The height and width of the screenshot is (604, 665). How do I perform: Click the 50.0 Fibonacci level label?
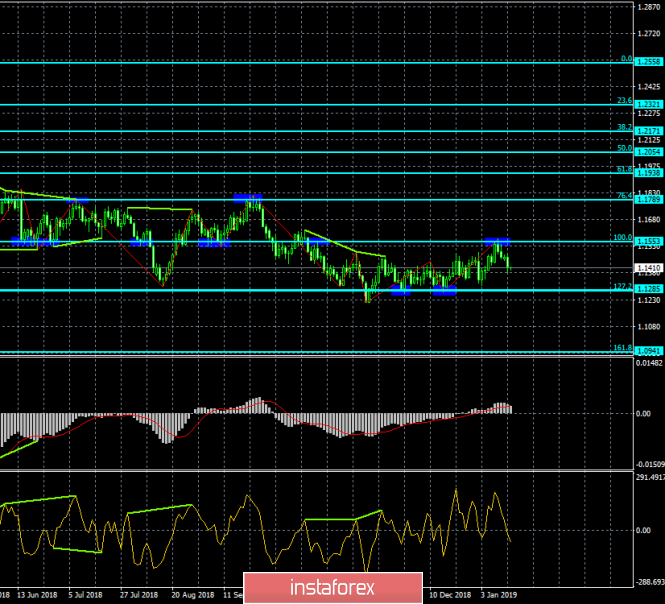click(623, 147)
